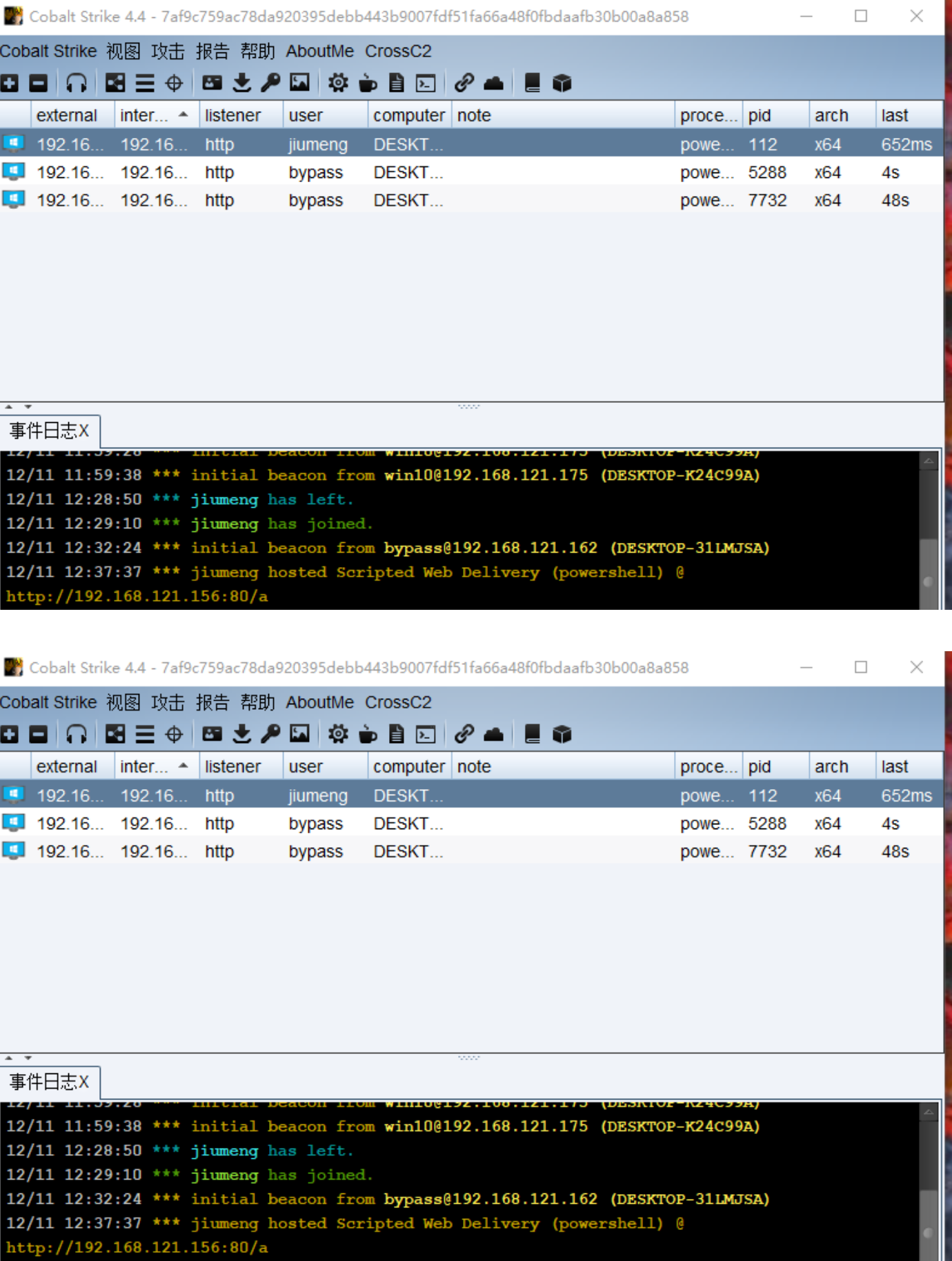Click event log scrollbar up arrow, top window
This screenshot has height=1261, width=952.
point(929,461)
